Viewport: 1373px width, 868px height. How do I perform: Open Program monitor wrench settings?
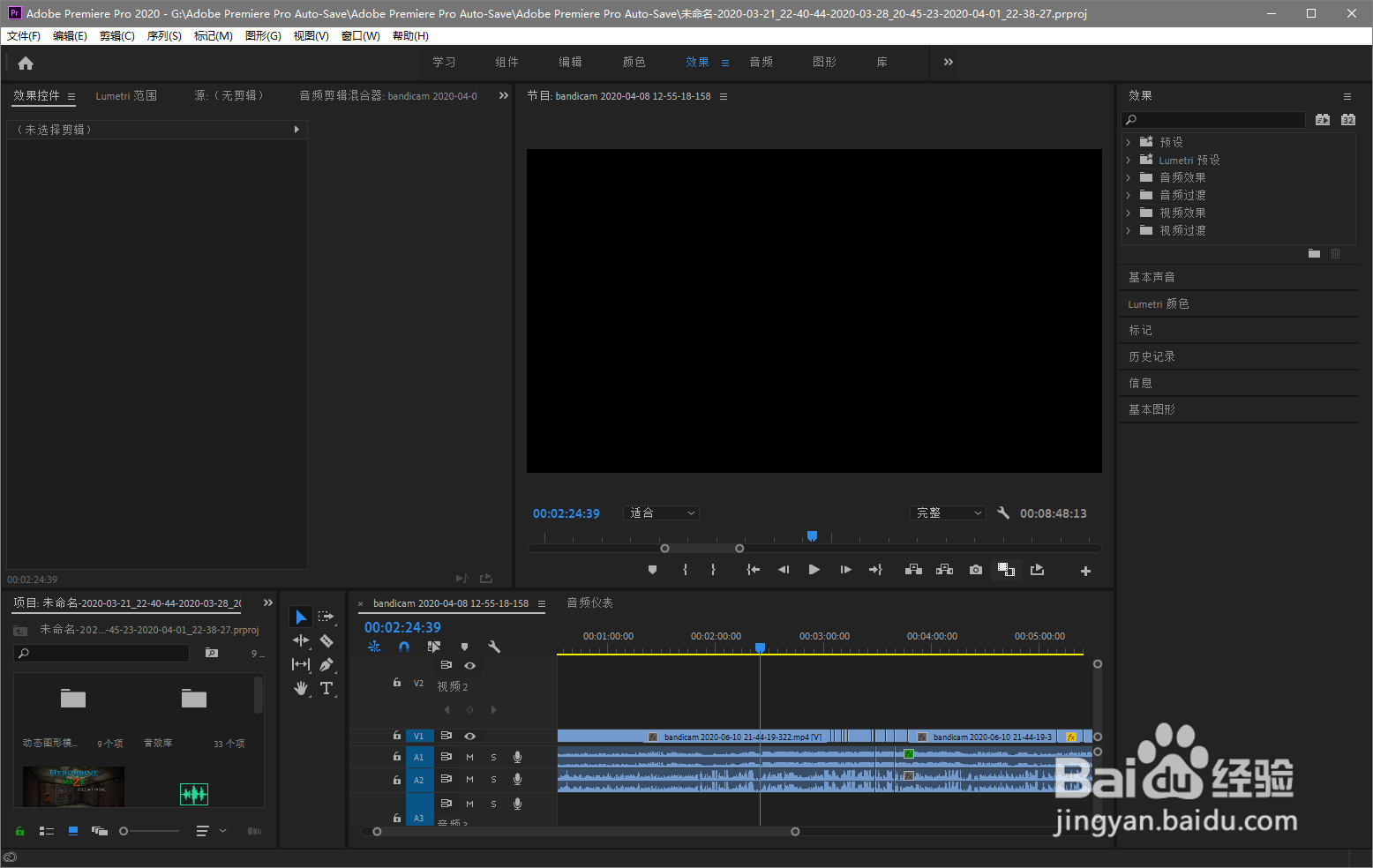pyautogui.click(x=1003, y=513)
